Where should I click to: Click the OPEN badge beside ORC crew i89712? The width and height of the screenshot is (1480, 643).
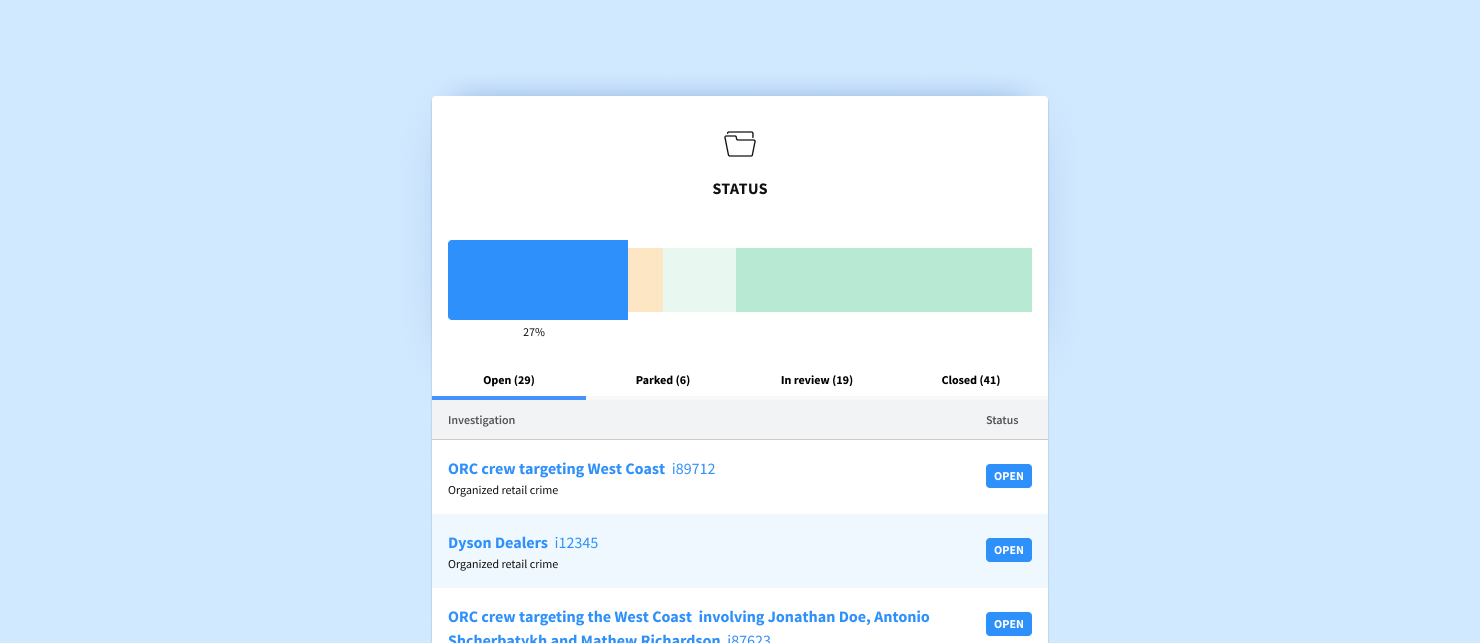1009,476
